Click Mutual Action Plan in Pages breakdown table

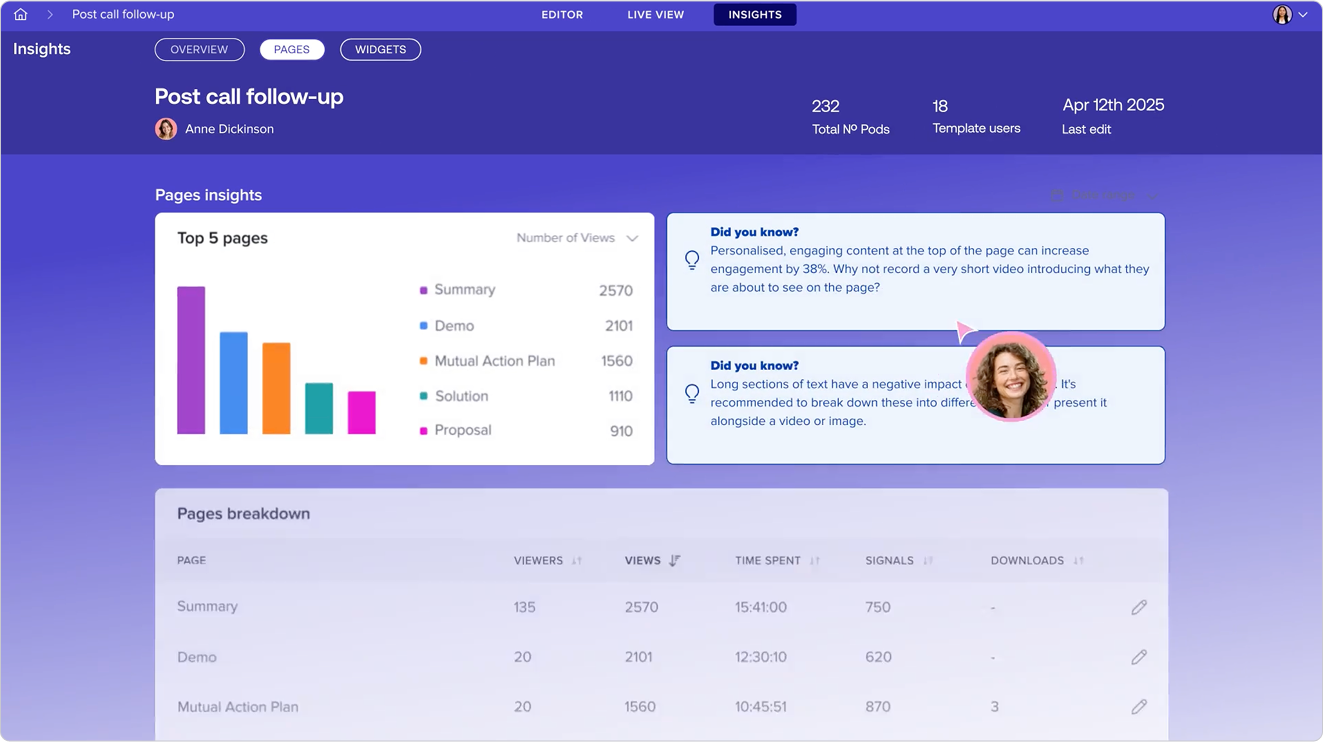tap(238, 707)
